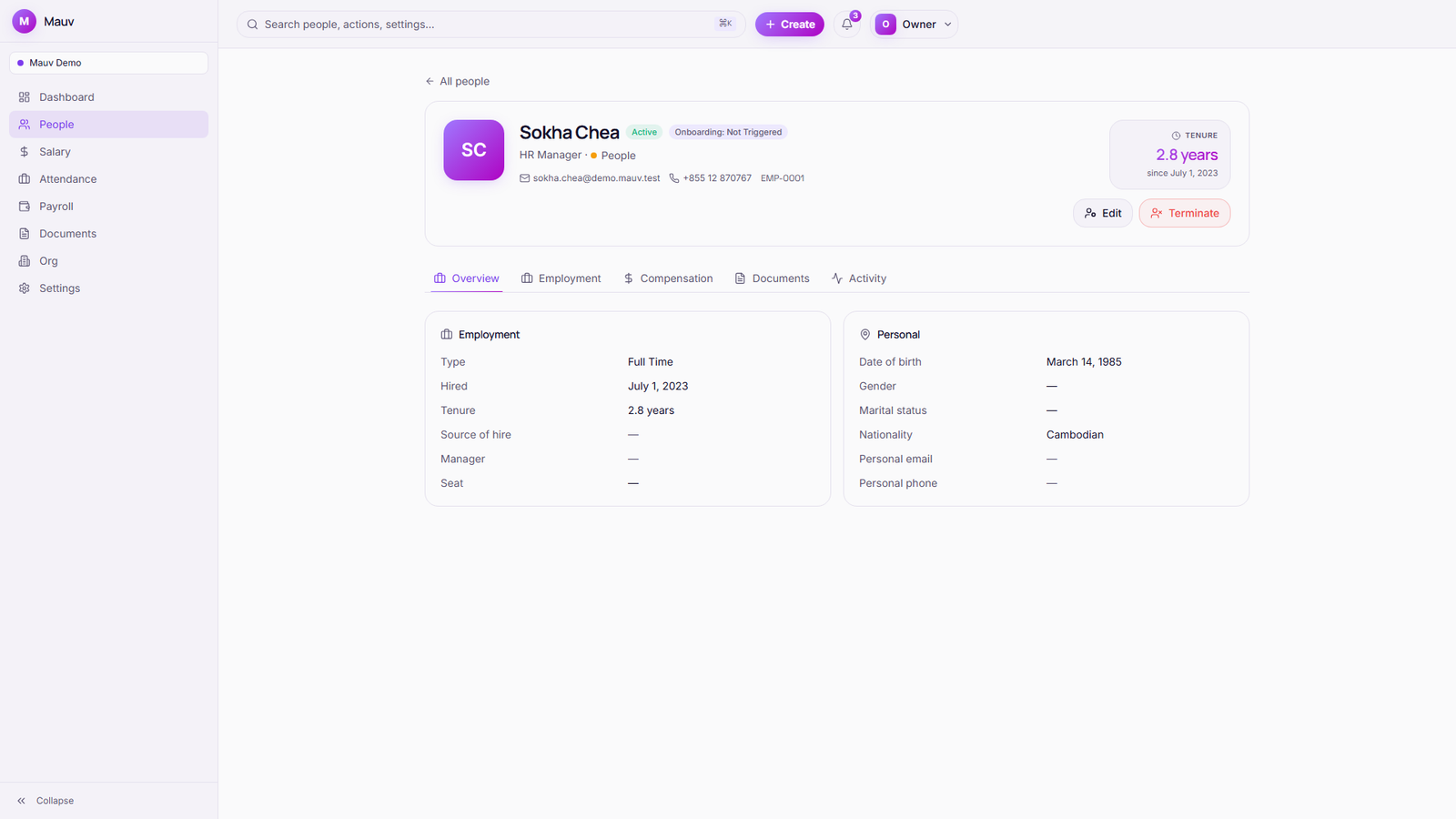1456x819 pixels.
Task: Click the Settings gear icon in sidebar
Action: tap(25, 288)
